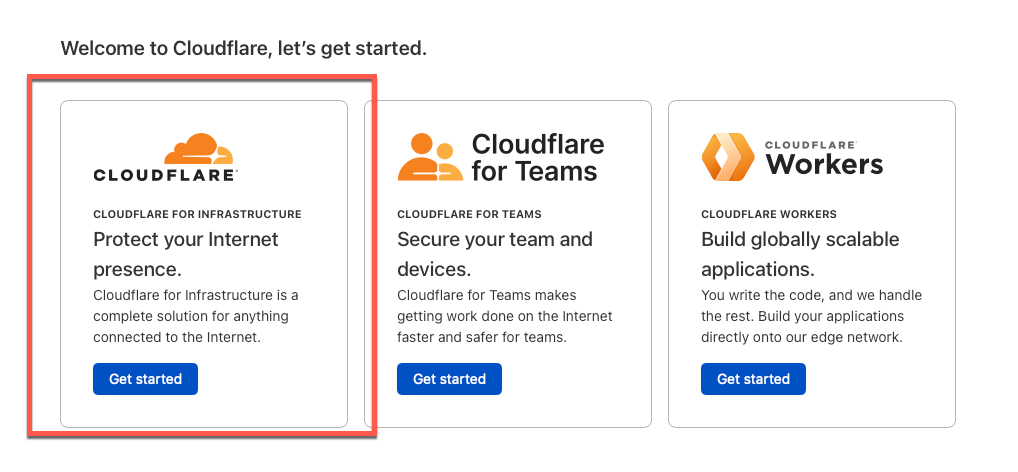The height and width of the screenshot is (472, 1018).
Task: Click the Teams description paragraph
Action: [x=505, y=316]
